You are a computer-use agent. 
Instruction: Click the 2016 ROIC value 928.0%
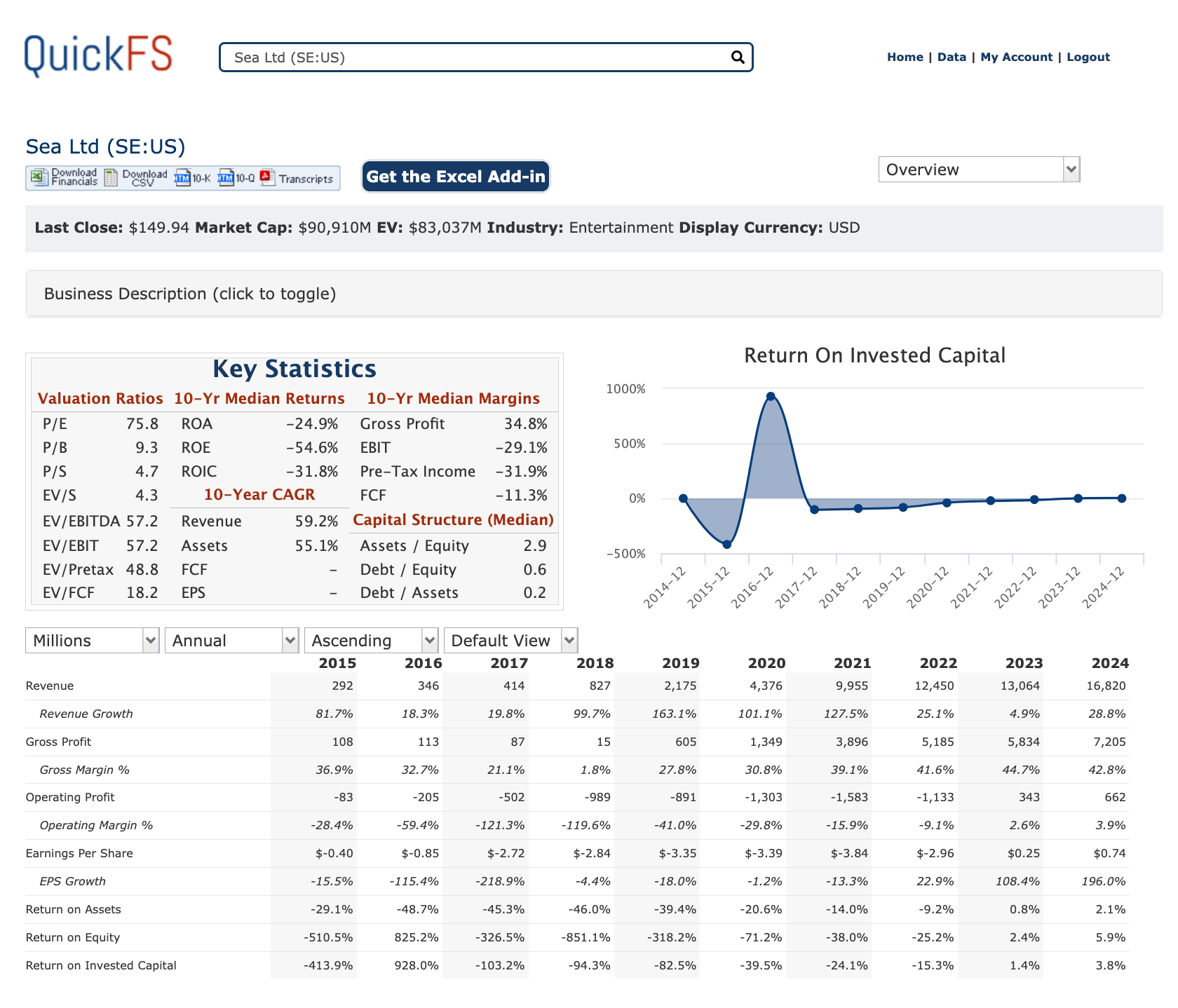click(417, 965)
